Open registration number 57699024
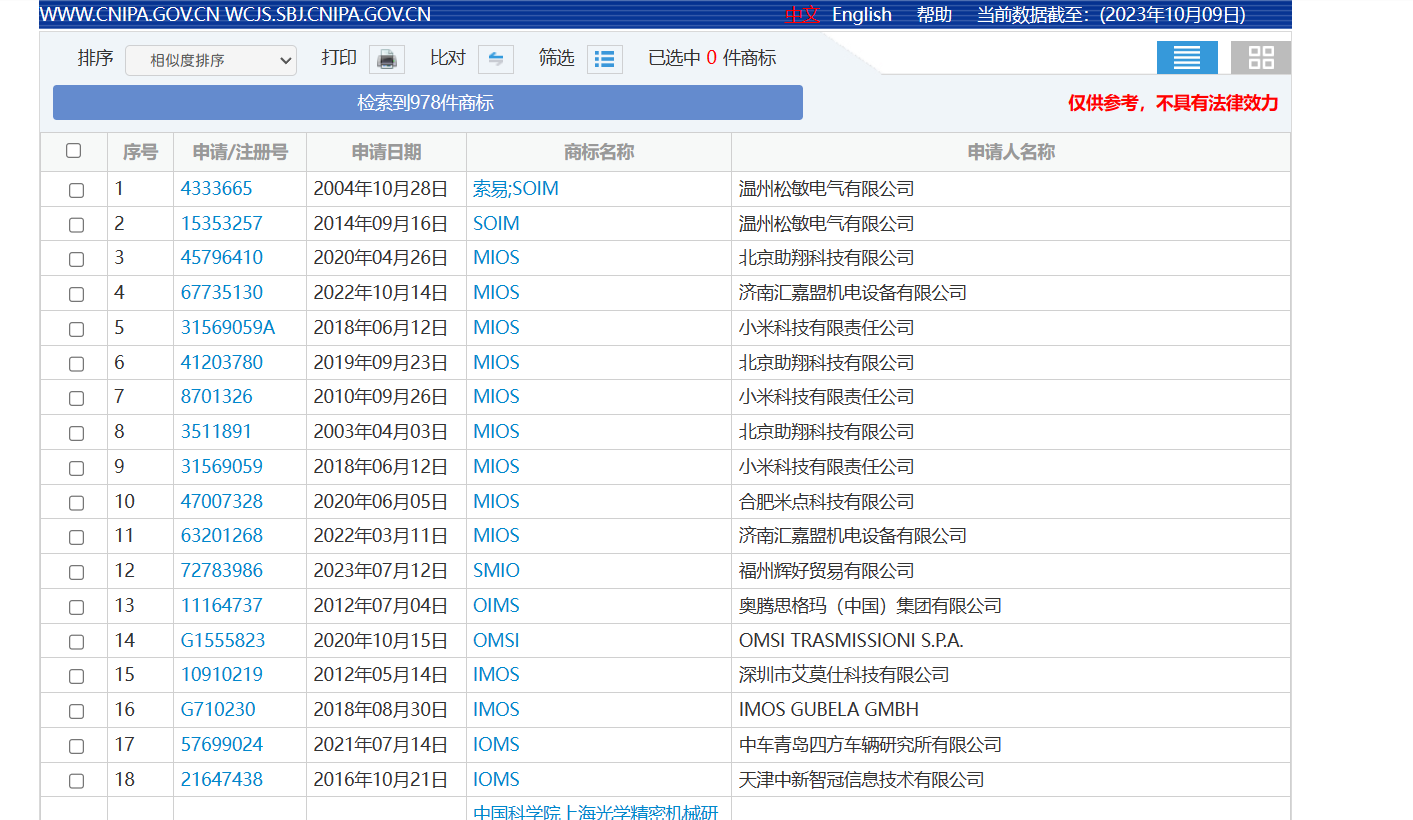The height and width of the screenshot is (820, 1413). coord(222,744)
